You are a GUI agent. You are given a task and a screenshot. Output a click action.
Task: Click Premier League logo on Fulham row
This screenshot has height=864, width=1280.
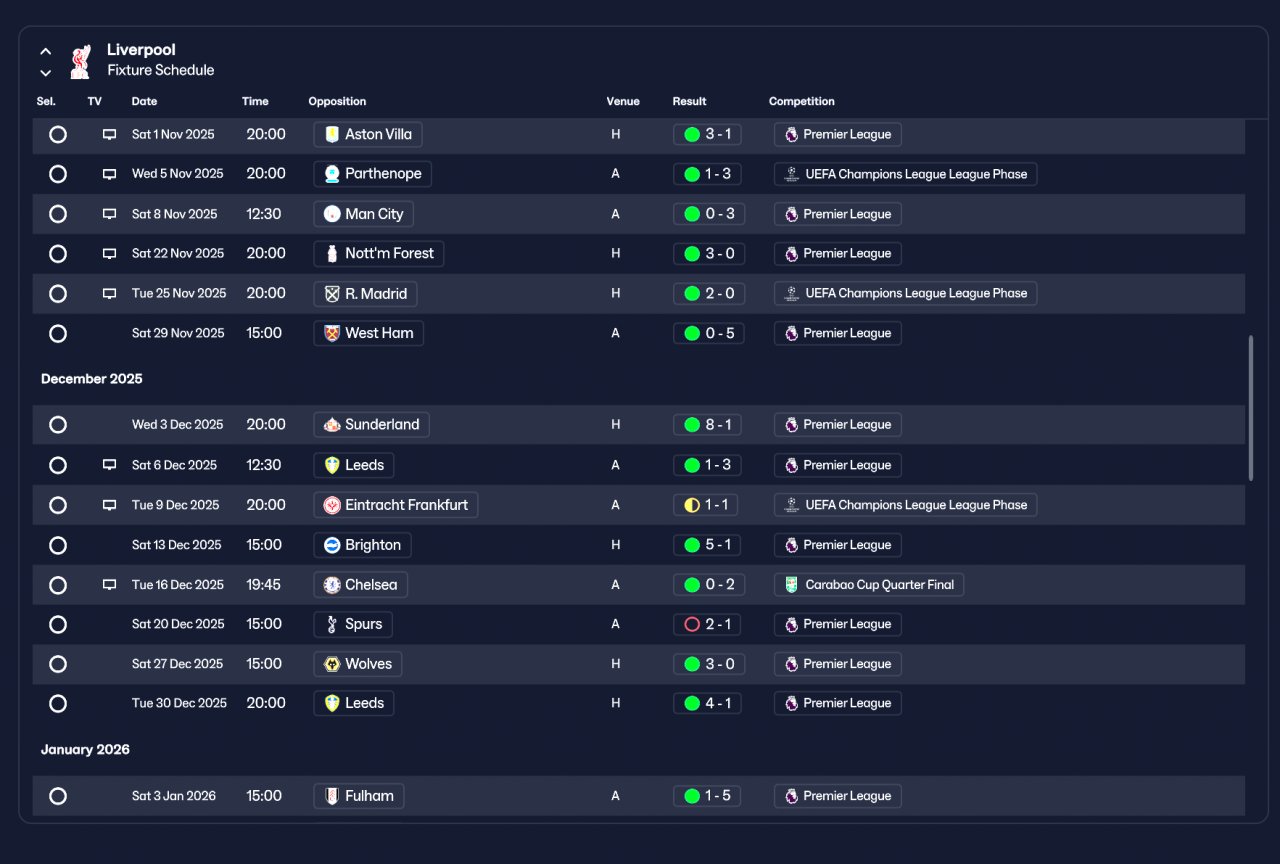point(791,796)
